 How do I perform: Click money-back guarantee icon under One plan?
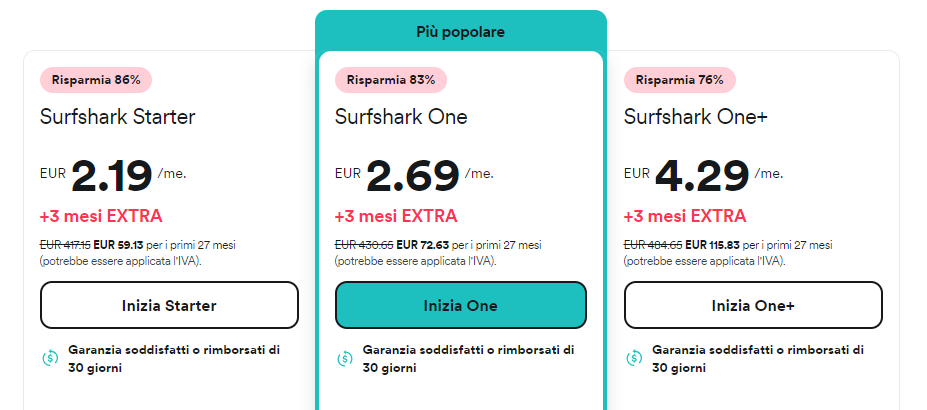(344, 358)
